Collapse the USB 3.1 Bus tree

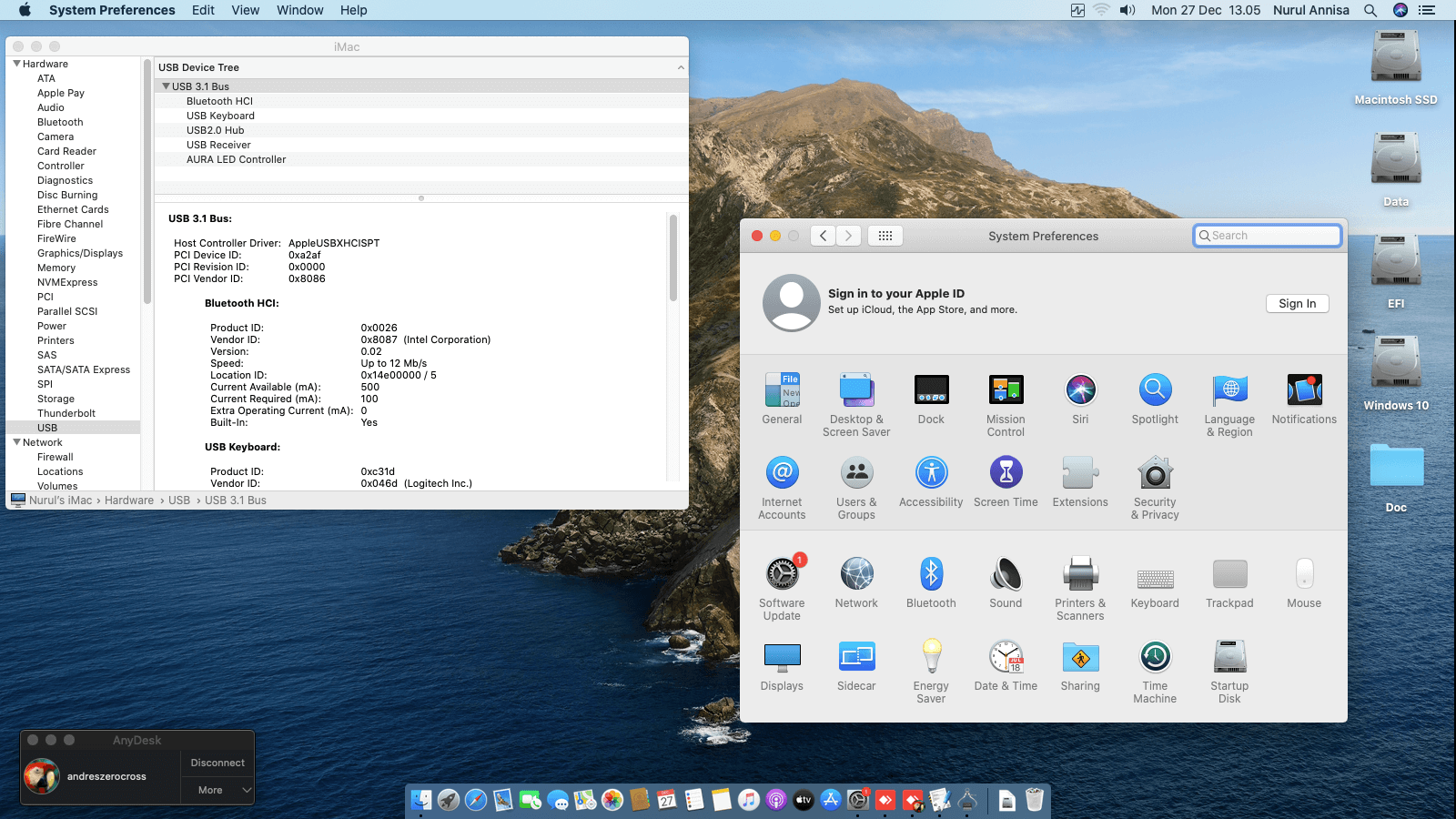point(166,86)
